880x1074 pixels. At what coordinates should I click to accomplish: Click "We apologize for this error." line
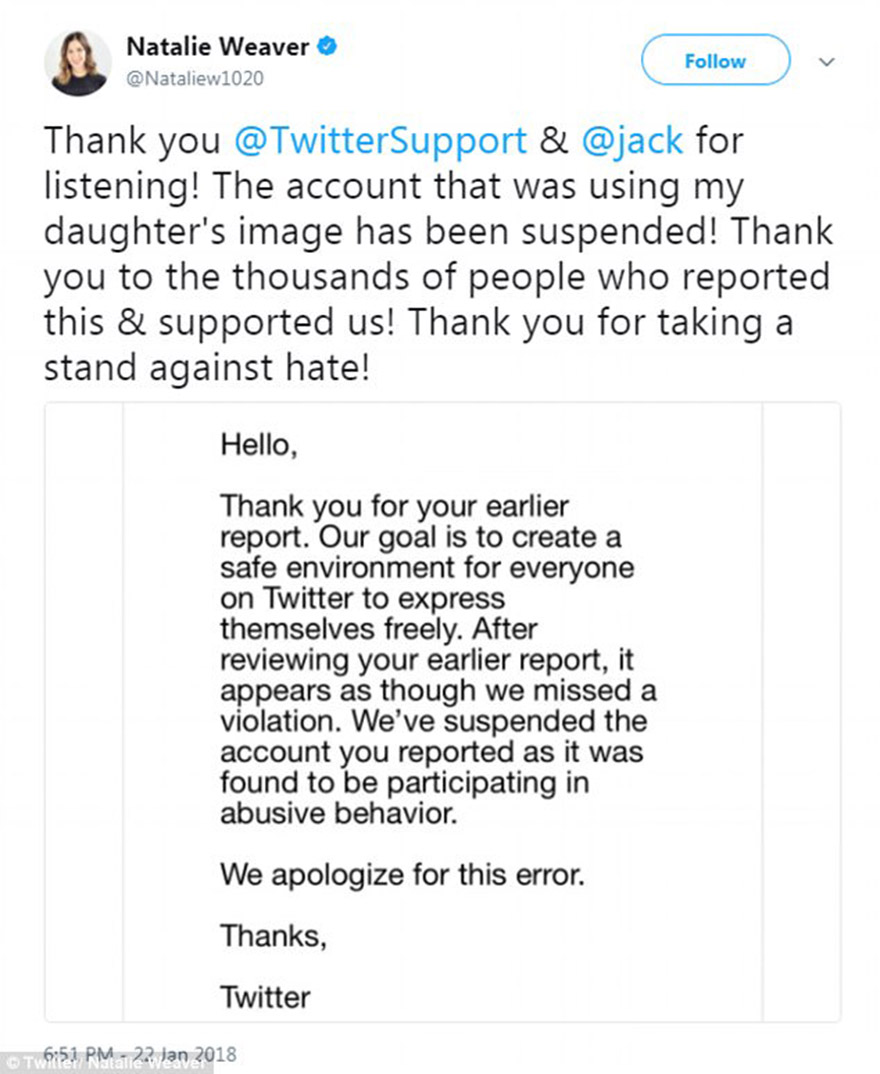tap(402, 877)
